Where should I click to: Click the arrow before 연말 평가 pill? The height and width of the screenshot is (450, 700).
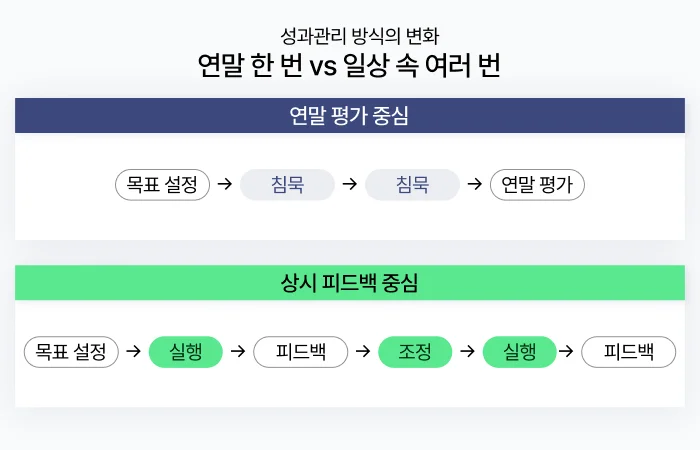coord(475,183)
